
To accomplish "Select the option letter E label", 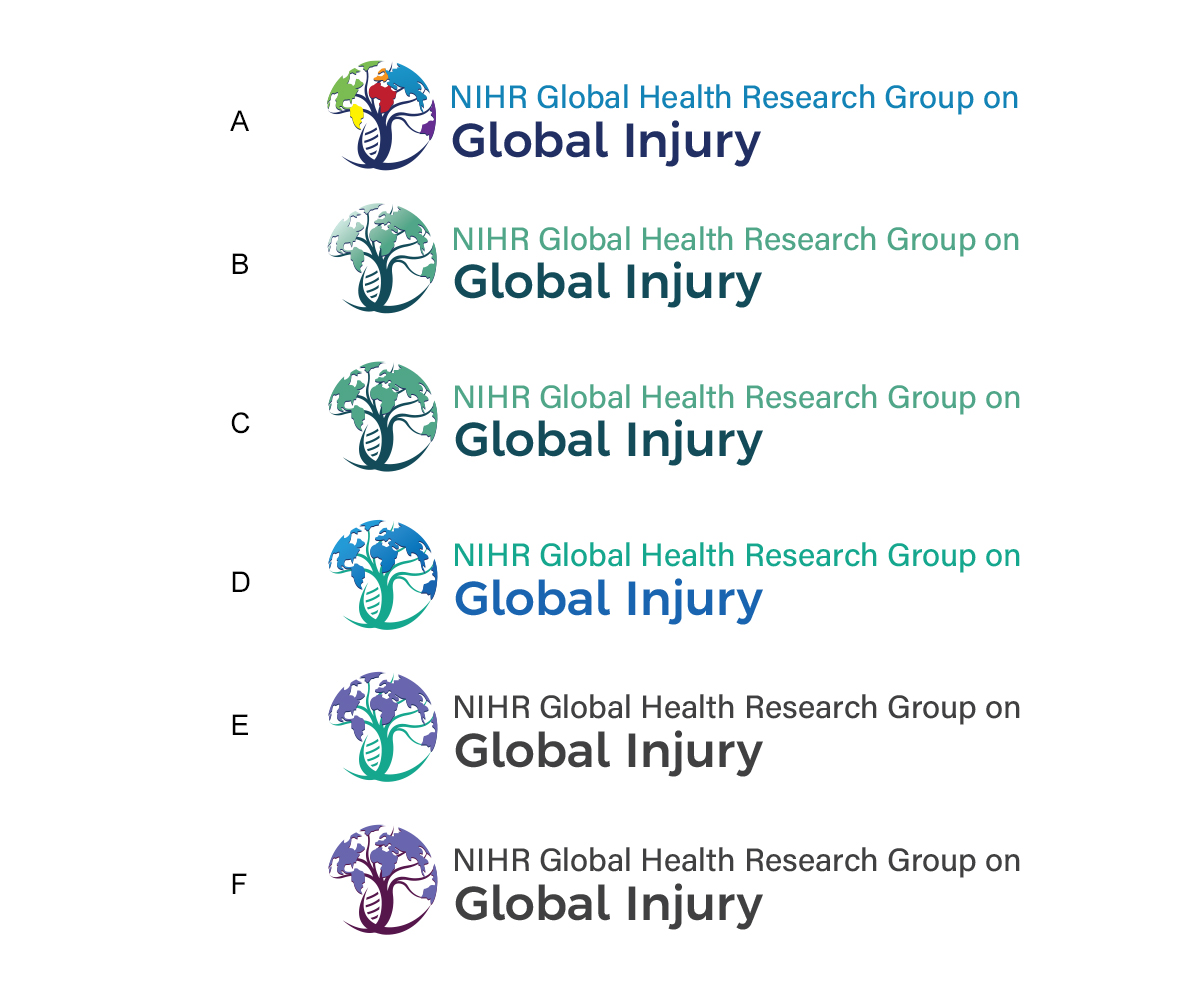I will pyautogui.click(x=240, y=725).
